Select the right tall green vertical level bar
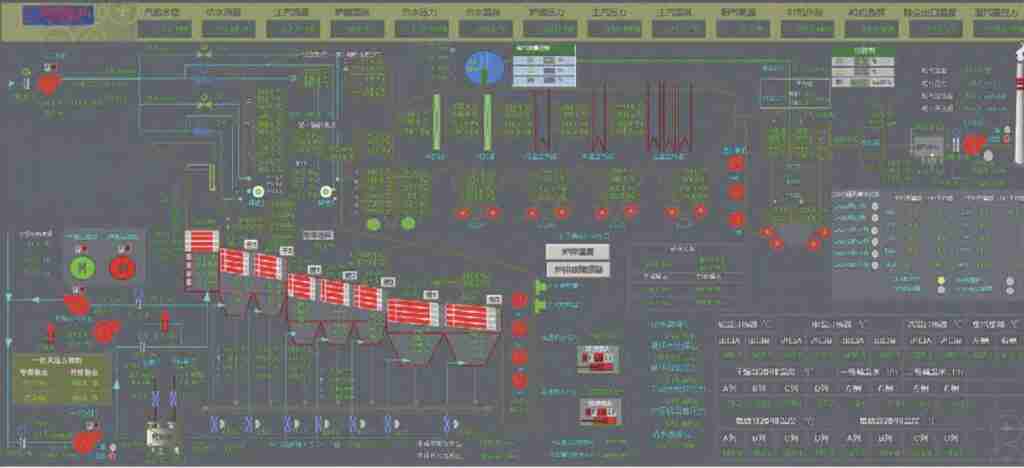The width and height of the screenshot is (1024, 468). [x=487, y=123]
